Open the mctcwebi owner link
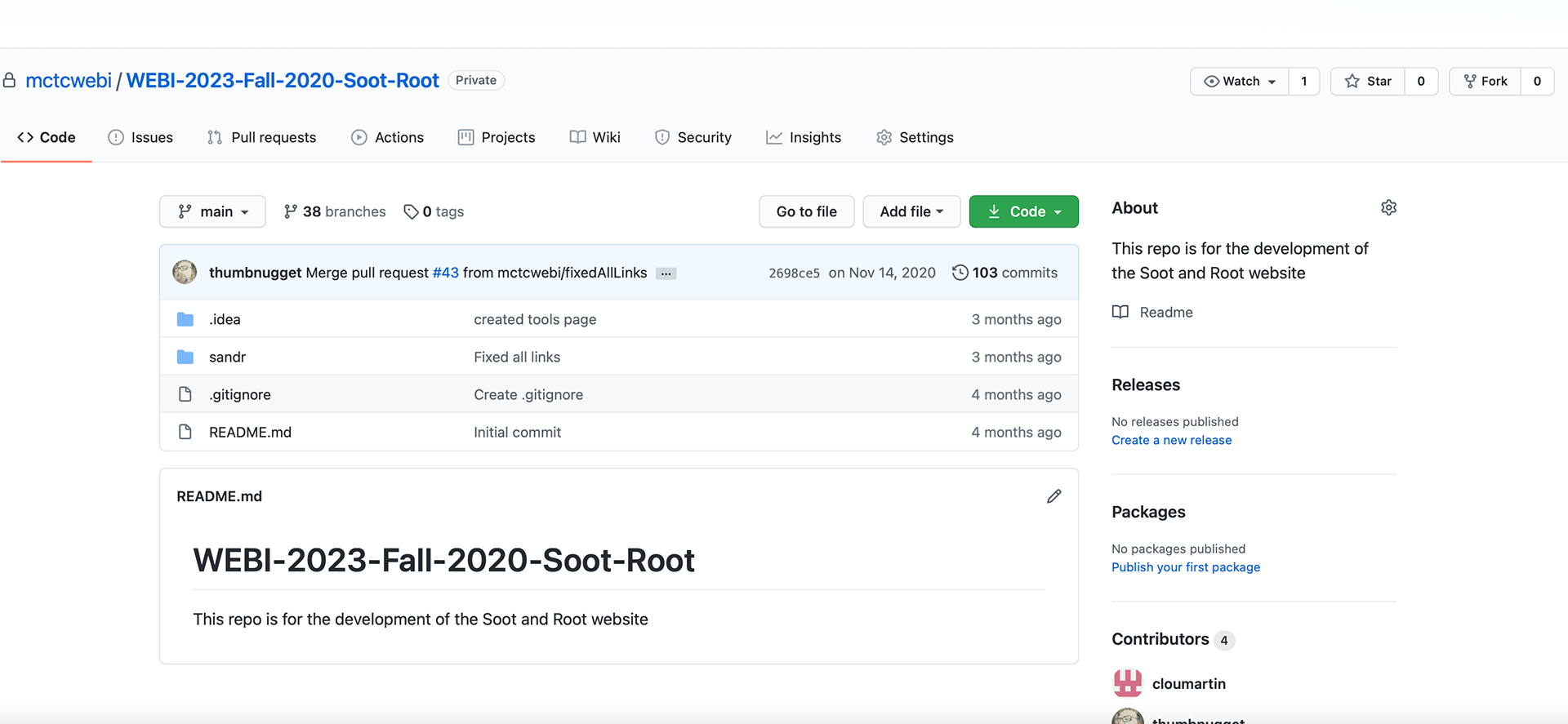This screenshot has height=724, width=1568. coord(69,80)
